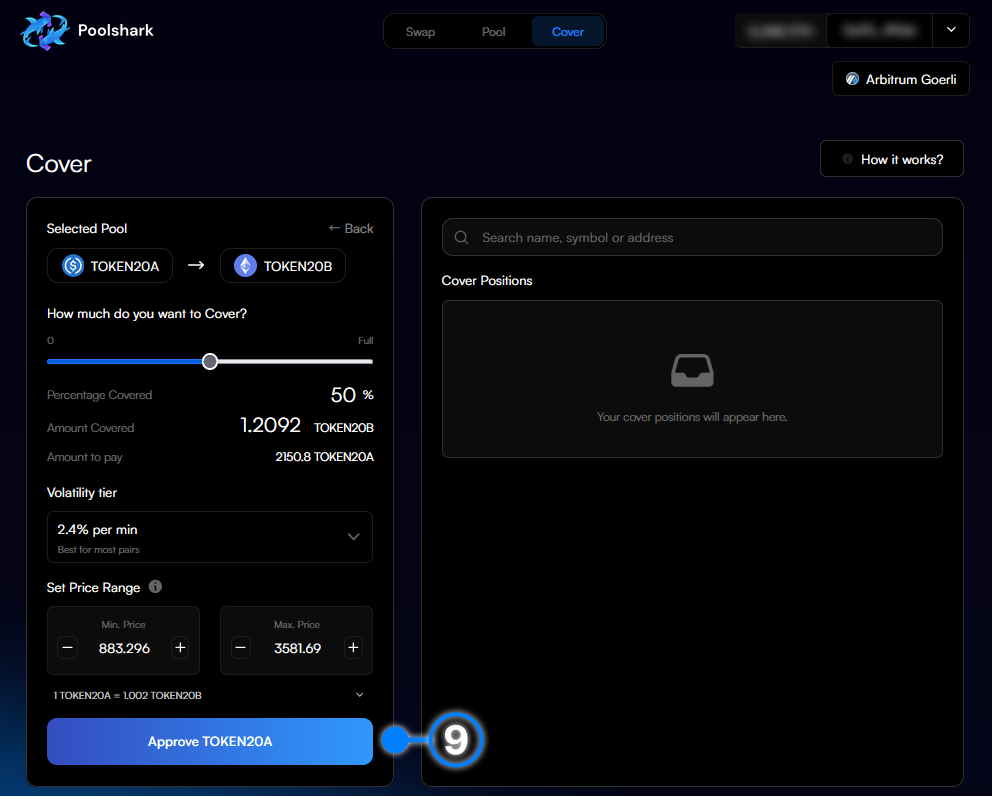
Task: Select the Cover tab
Action: 568,32
